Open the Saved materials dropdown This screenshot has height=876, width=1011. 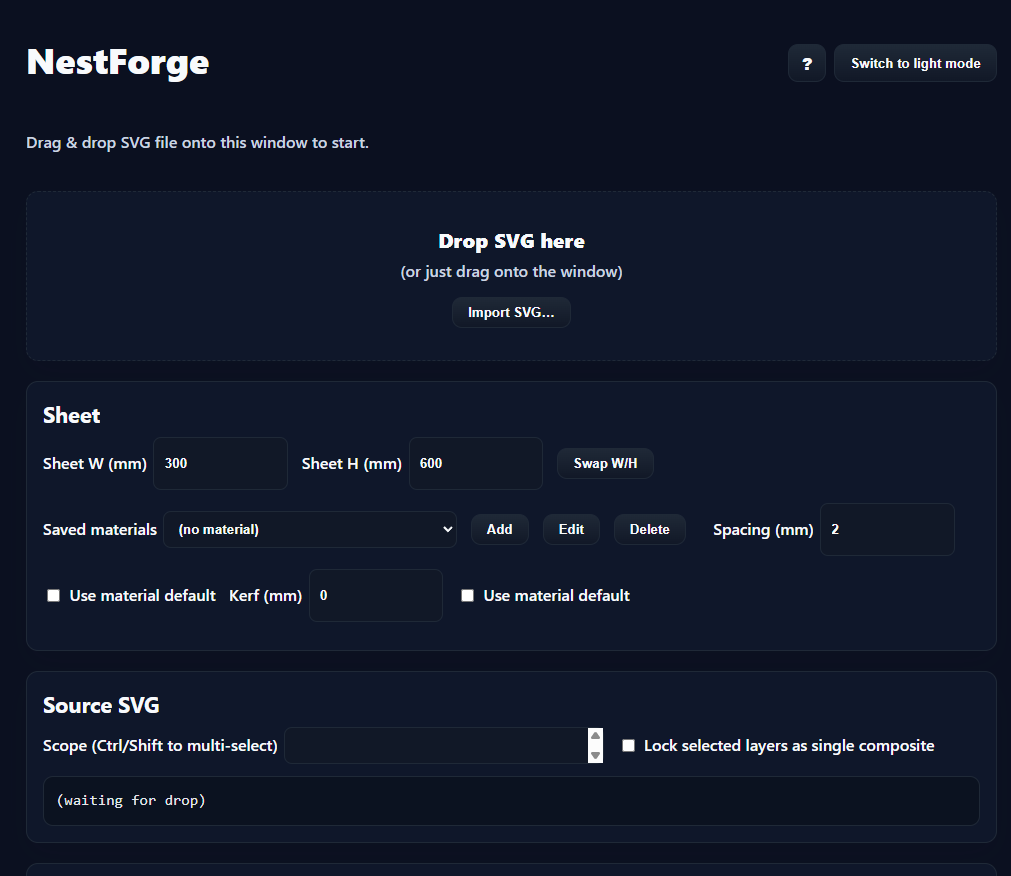(x=310, y=530)
